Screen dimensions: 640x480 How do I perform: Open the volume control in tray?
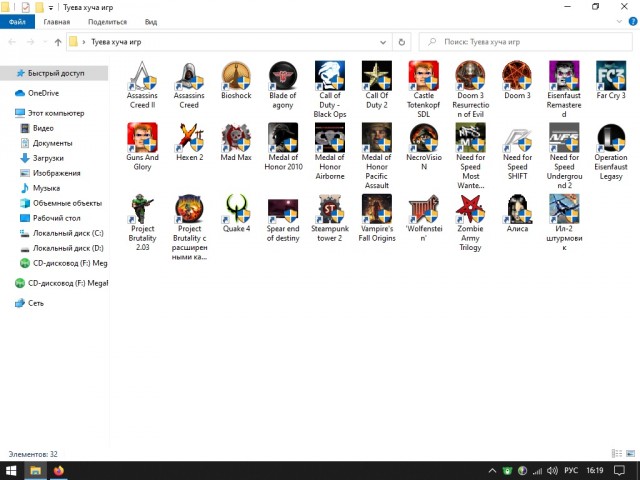click(x=552, y=471)
